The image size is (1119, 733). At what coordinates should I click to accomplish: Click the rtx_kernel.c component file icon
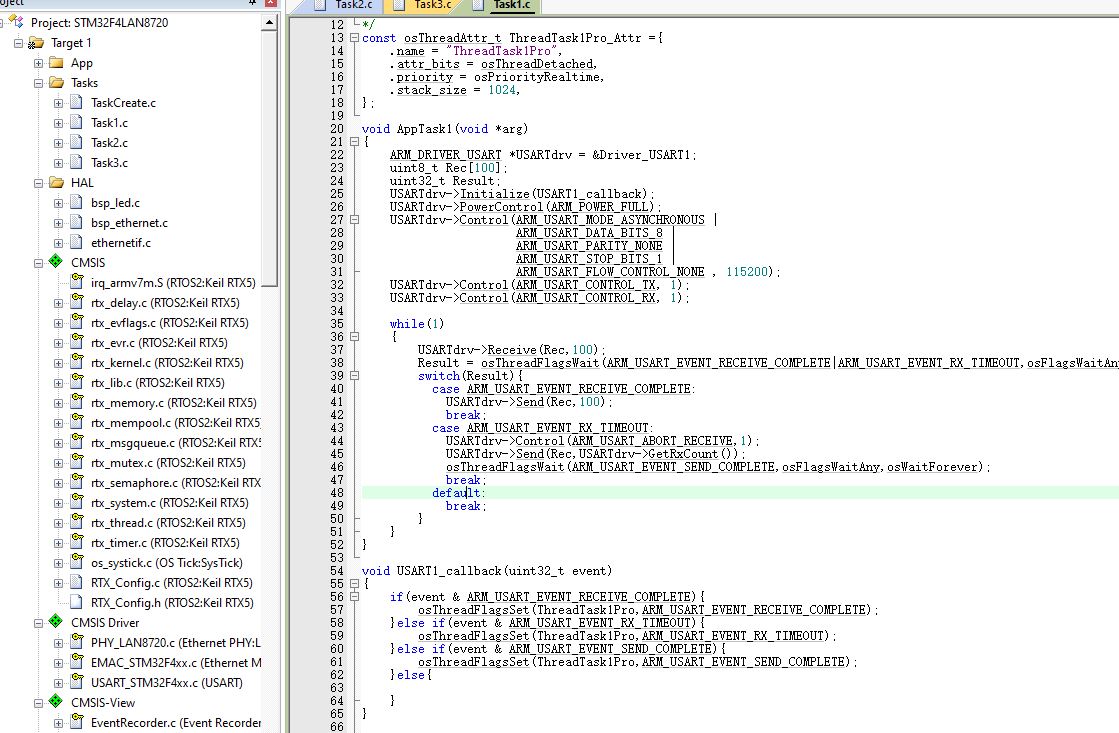pos(76,361)
